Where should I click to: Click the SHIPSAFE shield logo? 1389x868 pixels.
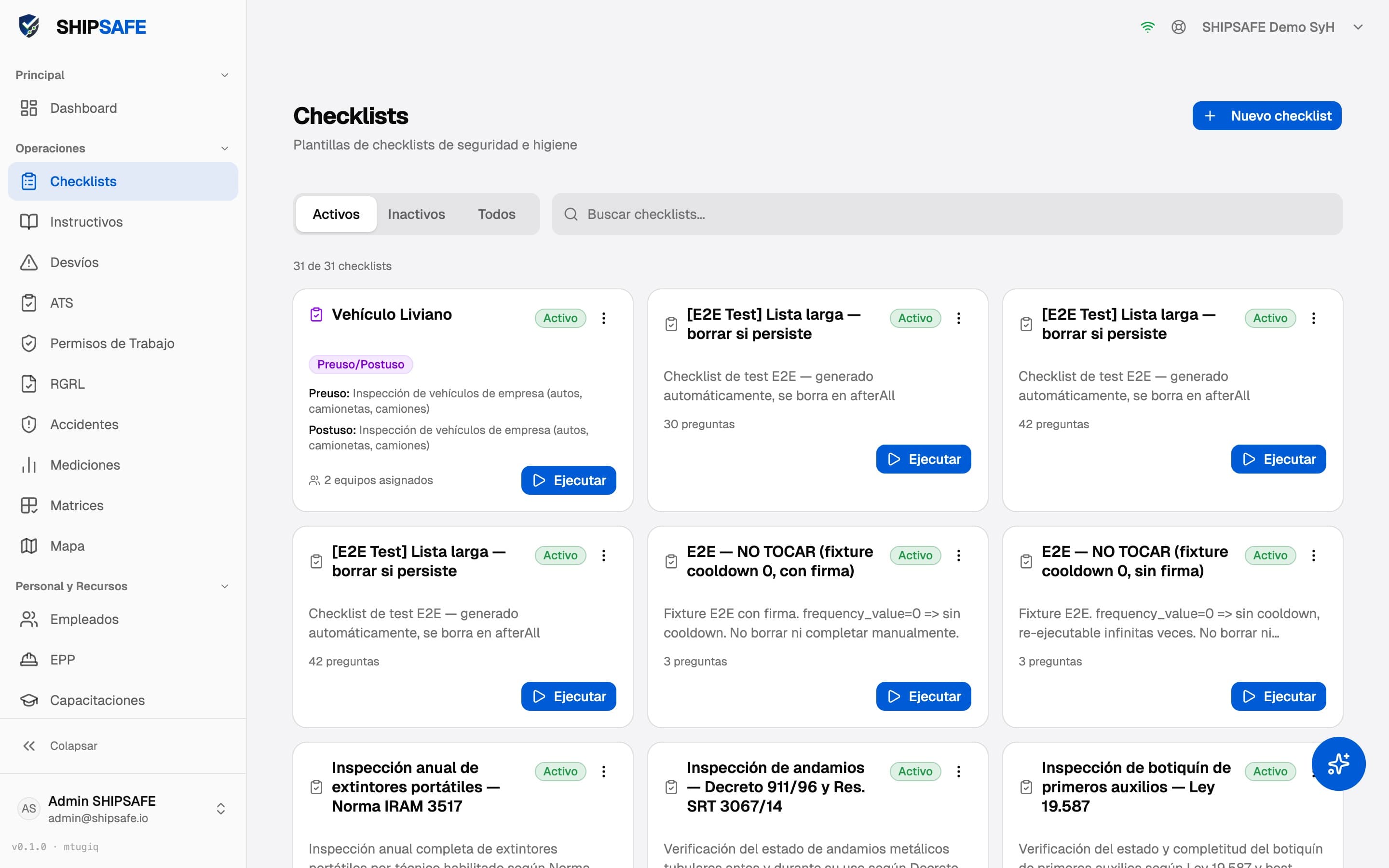tap(29, 27)
